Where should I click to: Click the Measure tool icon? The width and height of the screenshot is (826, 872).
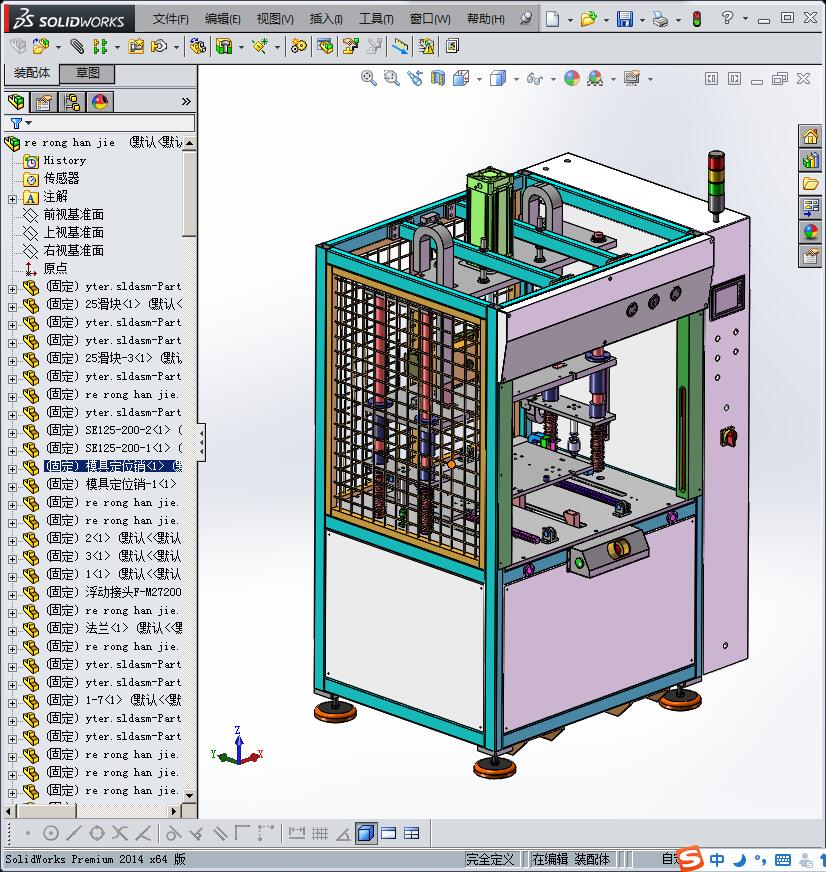(399, 46)
